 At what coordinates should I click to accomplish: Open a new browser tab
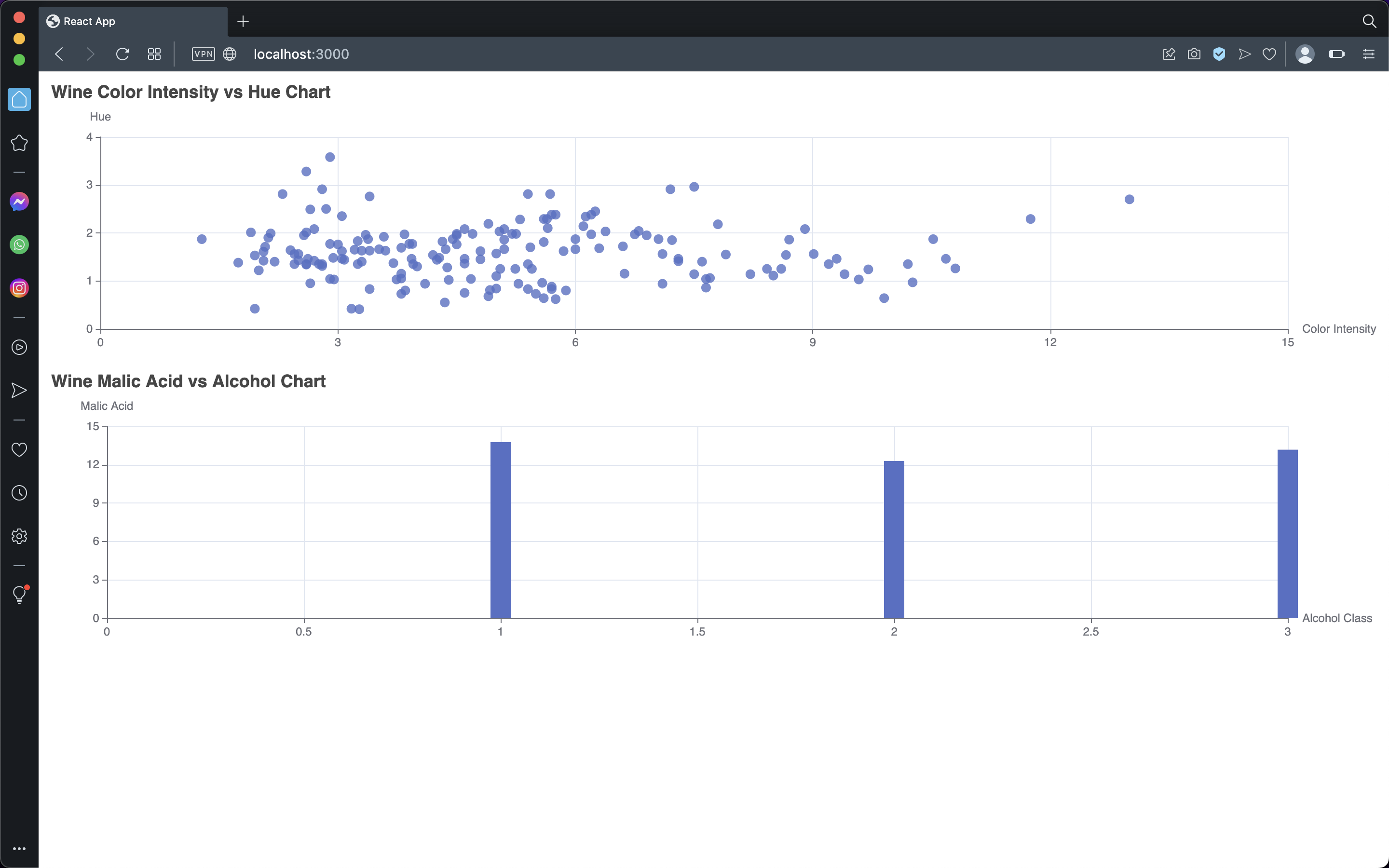pyautogui.click(x=243, y=21)
